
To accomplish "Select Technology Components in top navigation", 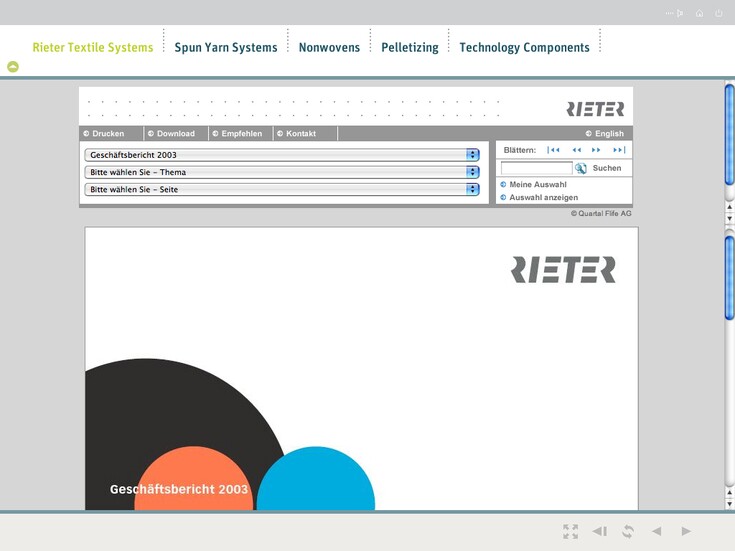I will (x=524, y=47).
